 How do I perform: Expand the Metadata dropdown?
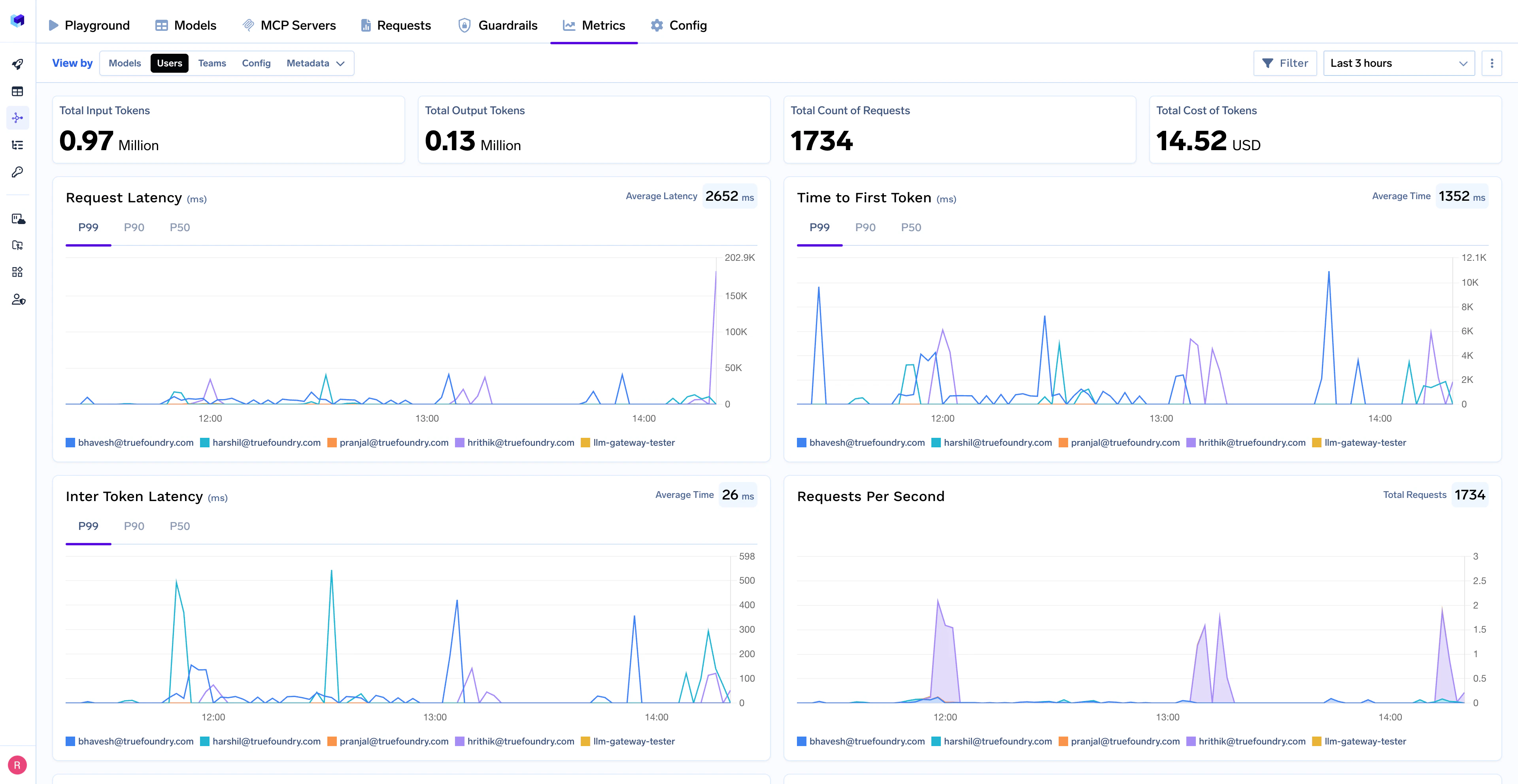[316, 63]
